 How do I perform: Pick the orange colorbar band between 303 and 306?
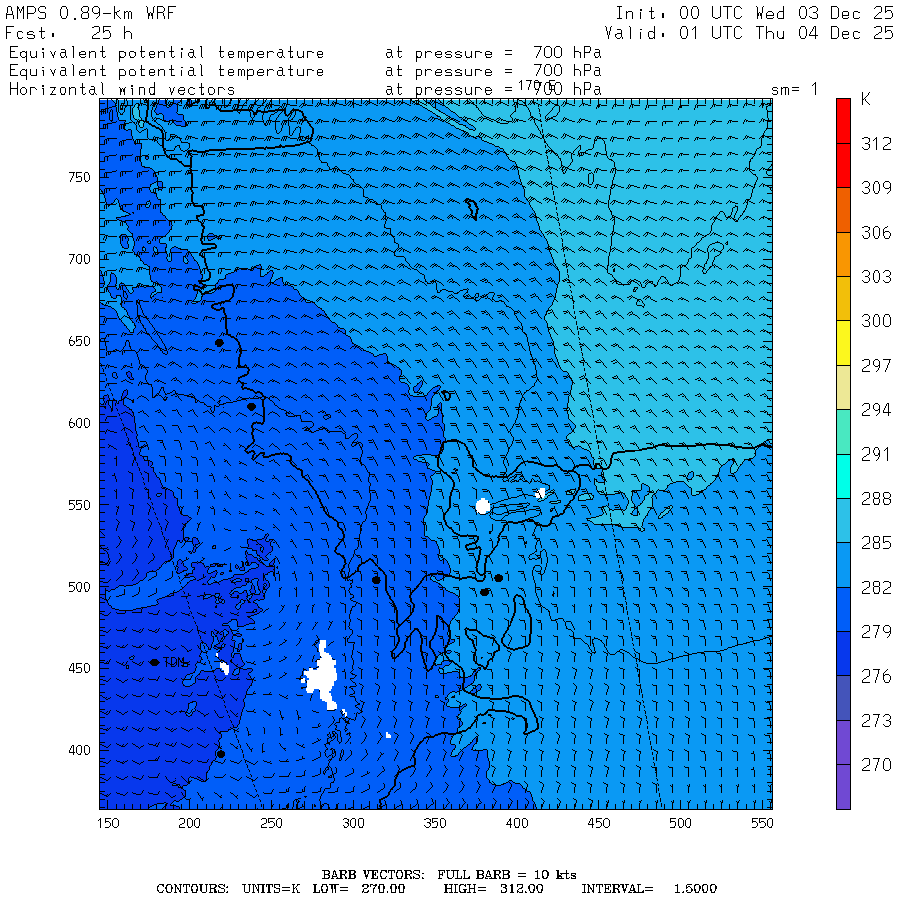843,254
